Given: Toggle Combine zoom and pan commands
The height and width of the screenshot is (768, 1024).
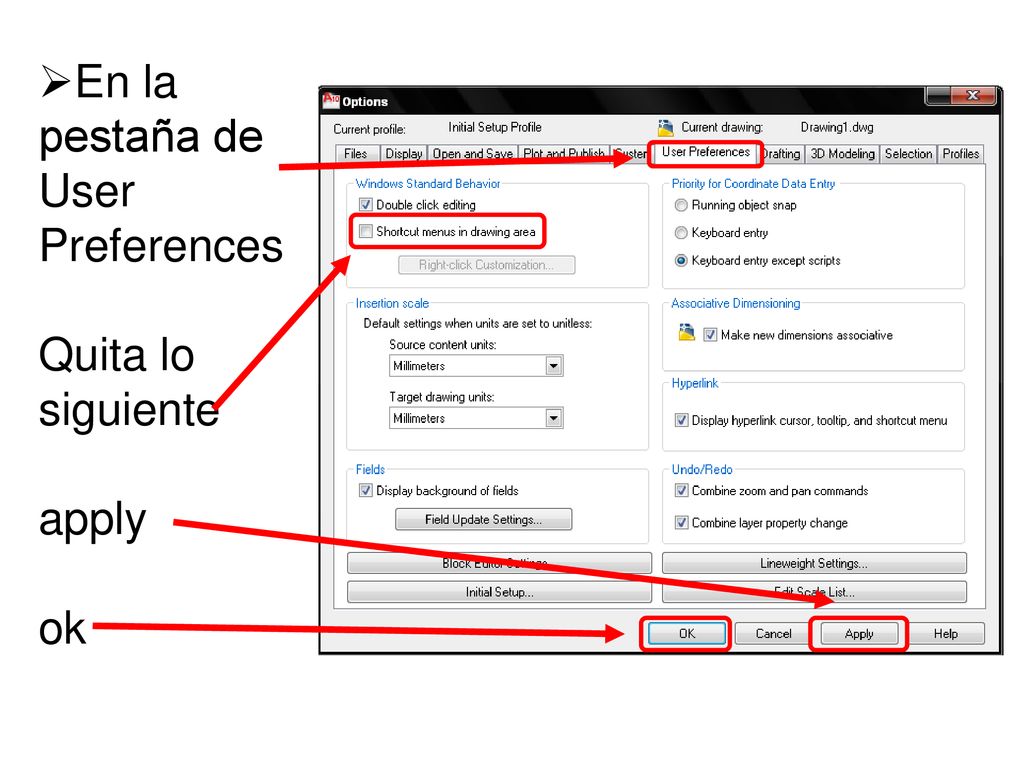Looking at the screenshot, I should (681, 490).
